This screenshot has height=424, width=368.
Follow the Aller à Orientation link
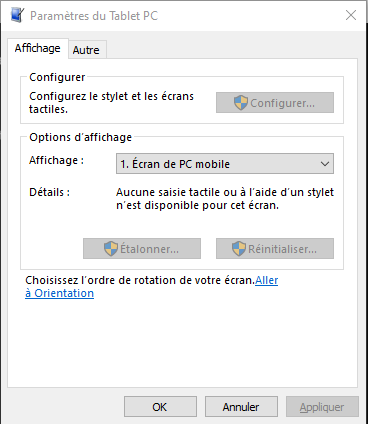pyautogui.click(x=152, y=287)
